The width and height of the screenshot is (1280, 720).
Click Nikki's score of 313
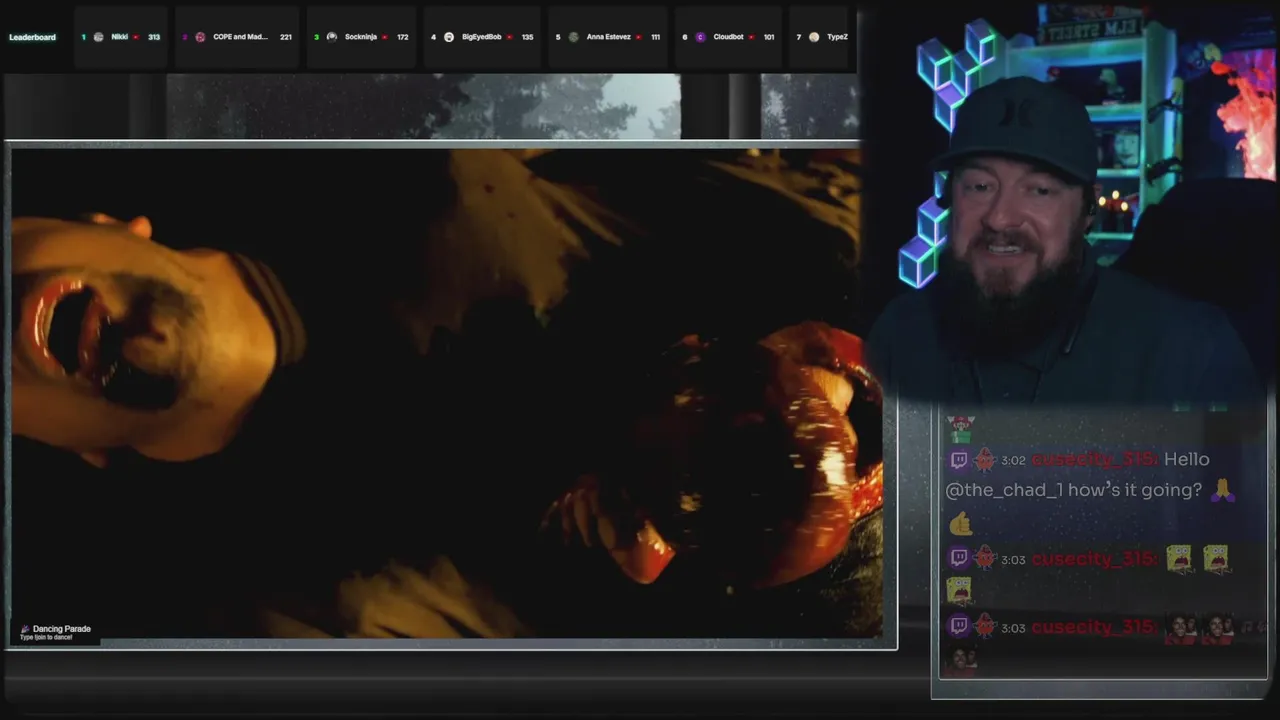pos(154,37)
